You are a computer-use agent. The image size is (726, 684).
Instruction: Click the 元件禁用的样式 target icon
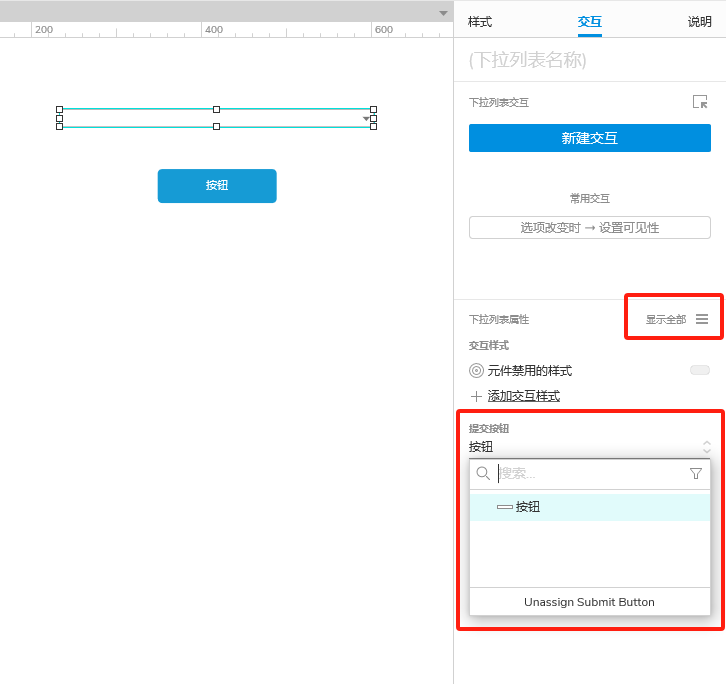[x=476, y=370]
